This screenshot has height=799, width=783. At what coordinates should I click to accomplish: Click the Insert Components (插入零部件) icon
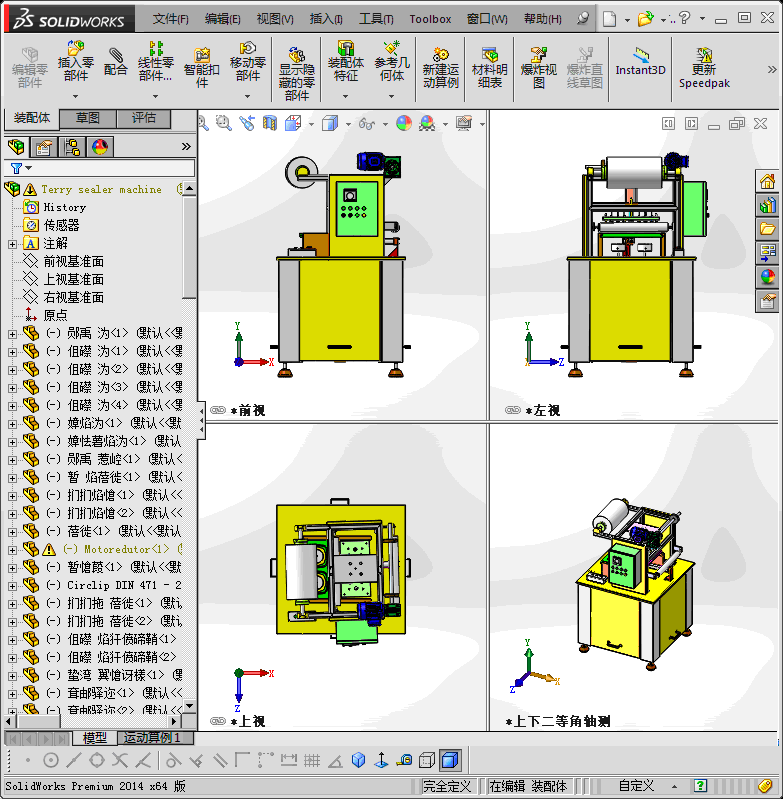click(75, 61)
